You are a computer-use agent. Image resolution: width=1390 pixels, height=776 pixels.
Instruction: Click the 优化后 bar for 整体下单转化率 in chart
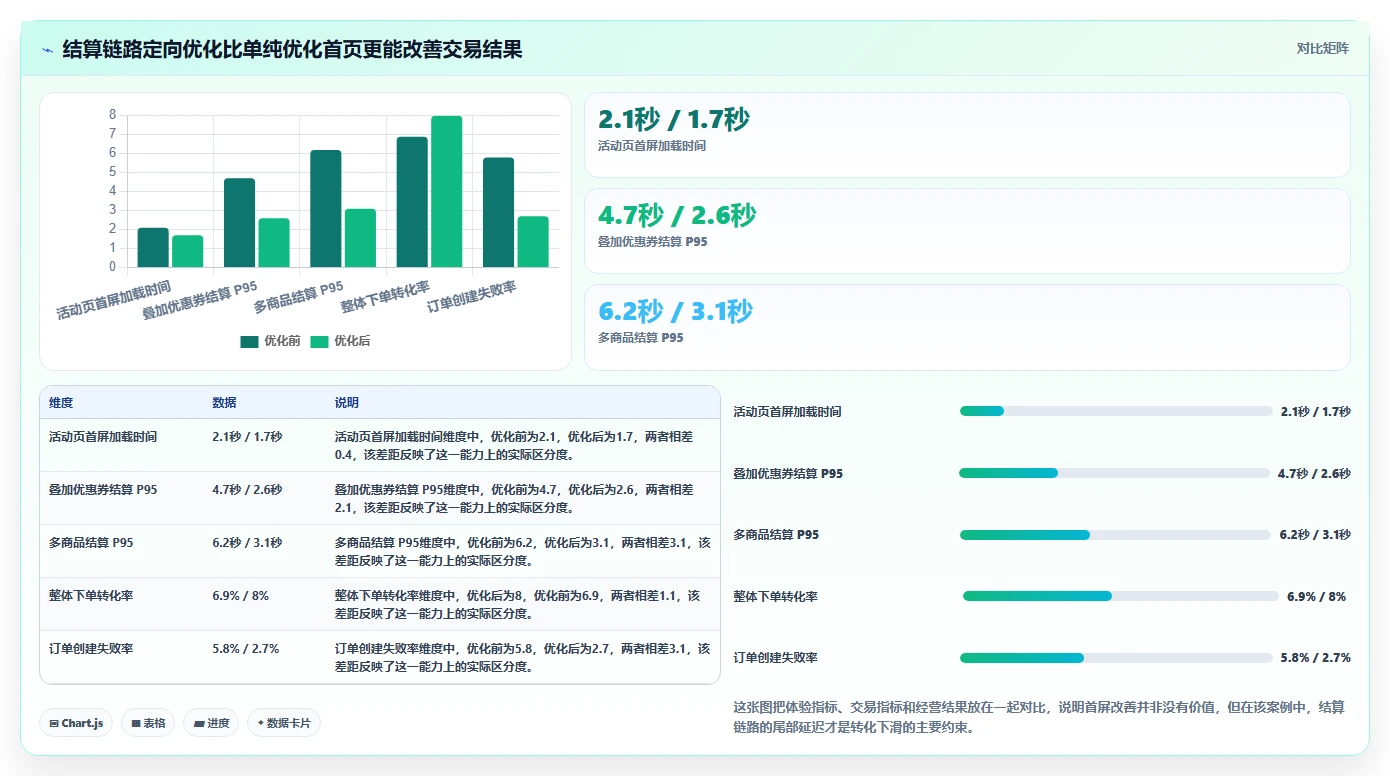[447, 192]
